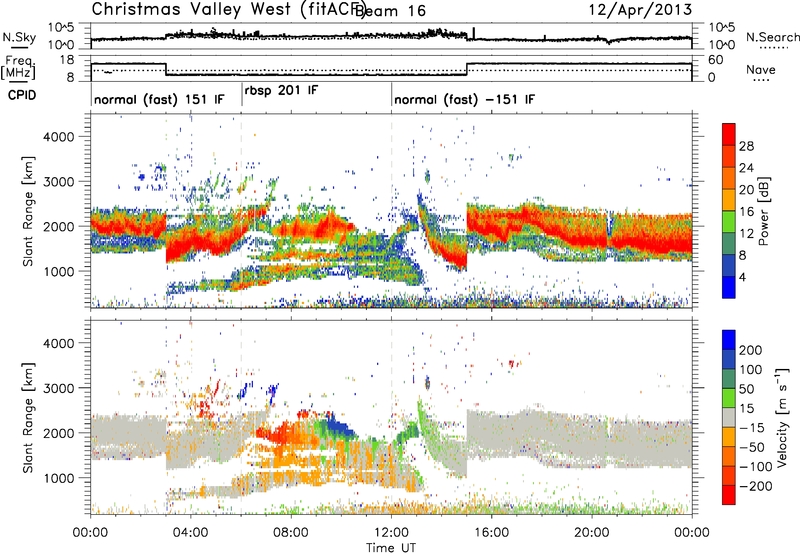Viewport: 800px width, 554px height.
Task: Click the '08:00' time axis label
Action: (291, 533)
